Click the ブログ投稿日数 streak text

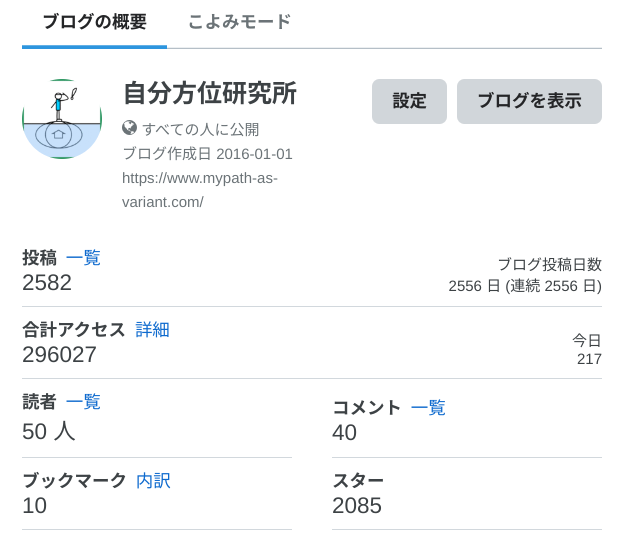tap(525, 275)
